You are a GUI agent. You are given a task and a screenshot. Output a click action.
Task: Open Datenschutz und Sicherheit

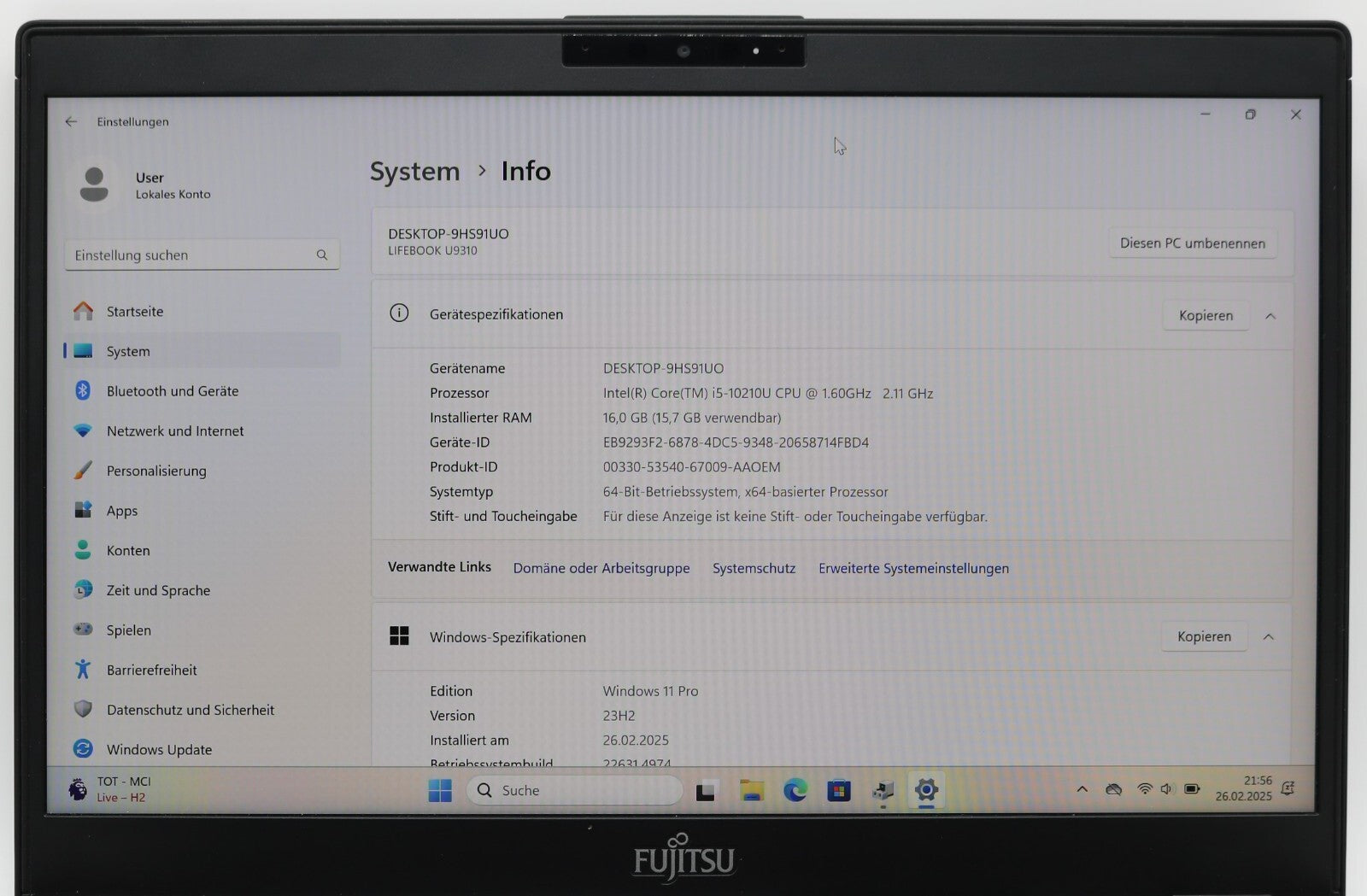click(x=190, y=710)
